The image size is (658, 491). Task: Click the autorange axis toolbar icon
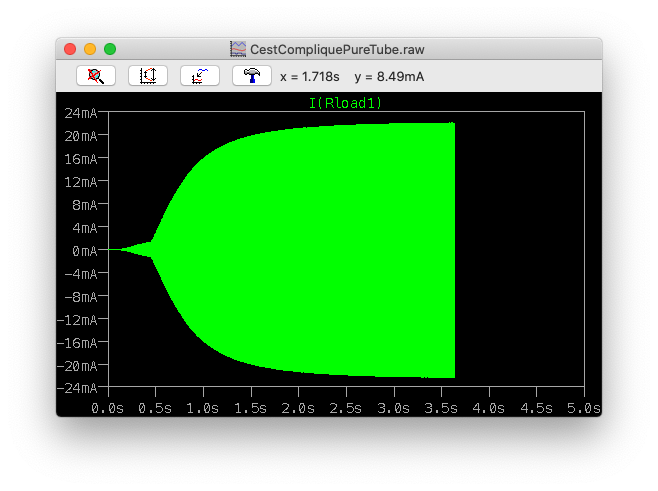(148, 76)
